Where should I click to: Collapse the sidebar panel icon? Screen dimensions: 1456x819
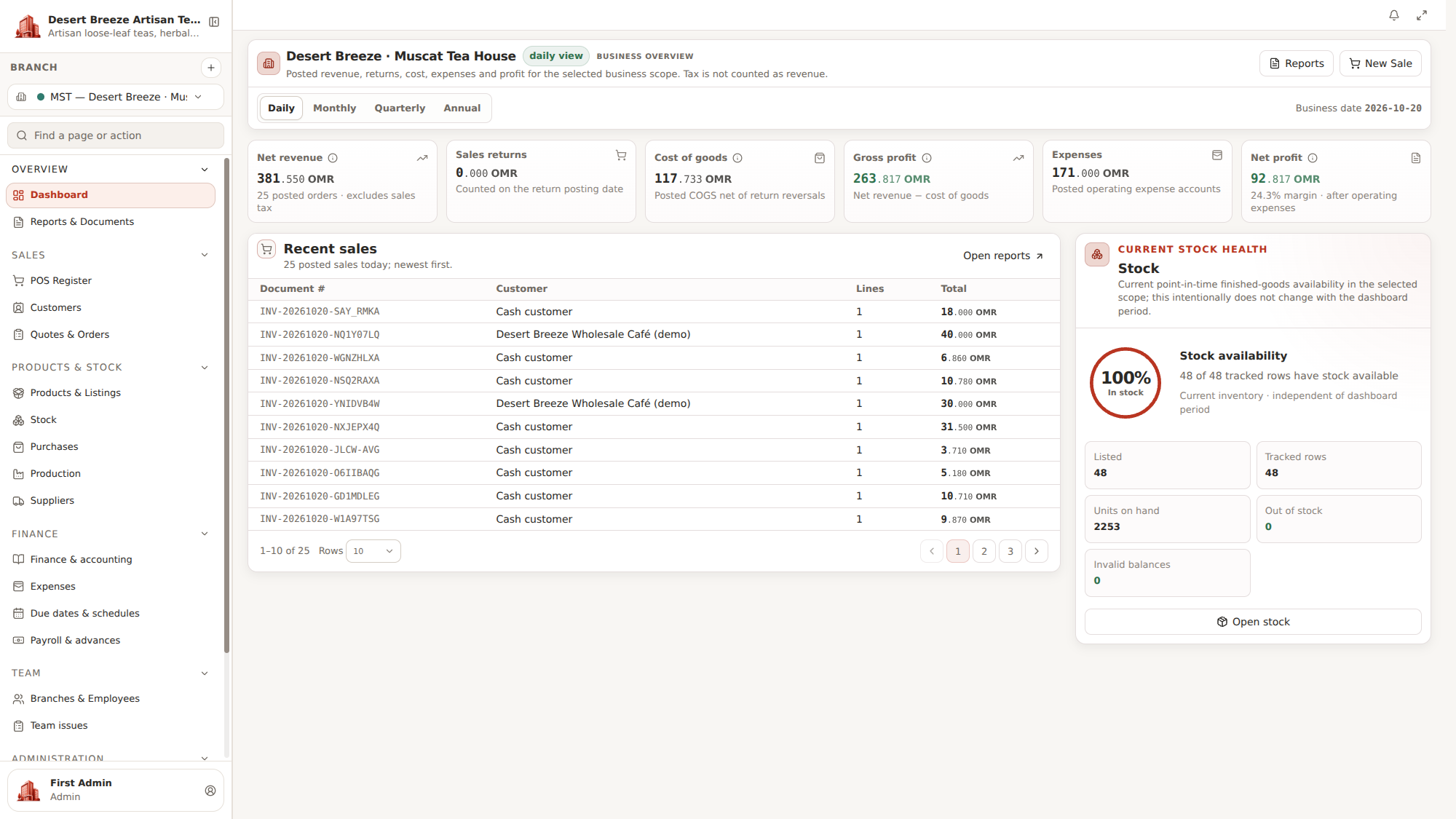coord(214,22)
